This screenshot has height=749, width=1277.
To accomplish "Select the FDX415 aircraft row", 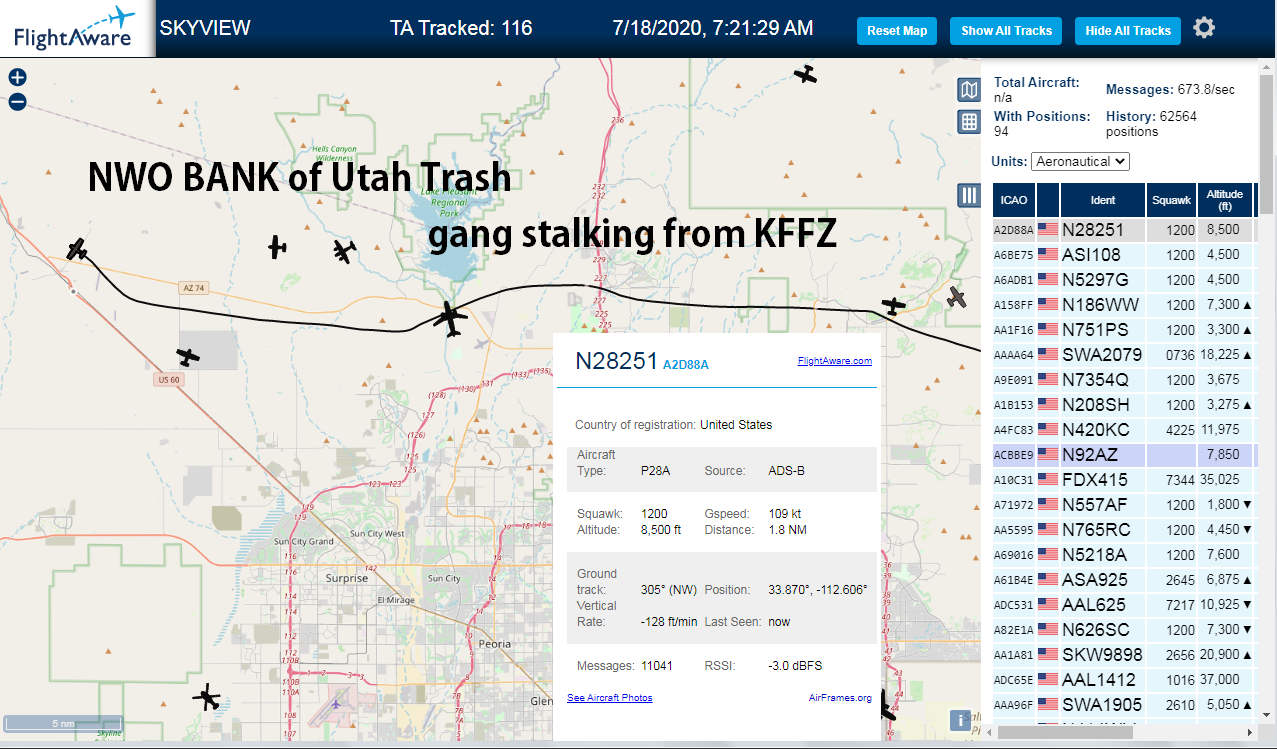I will tap(1125, 479).
